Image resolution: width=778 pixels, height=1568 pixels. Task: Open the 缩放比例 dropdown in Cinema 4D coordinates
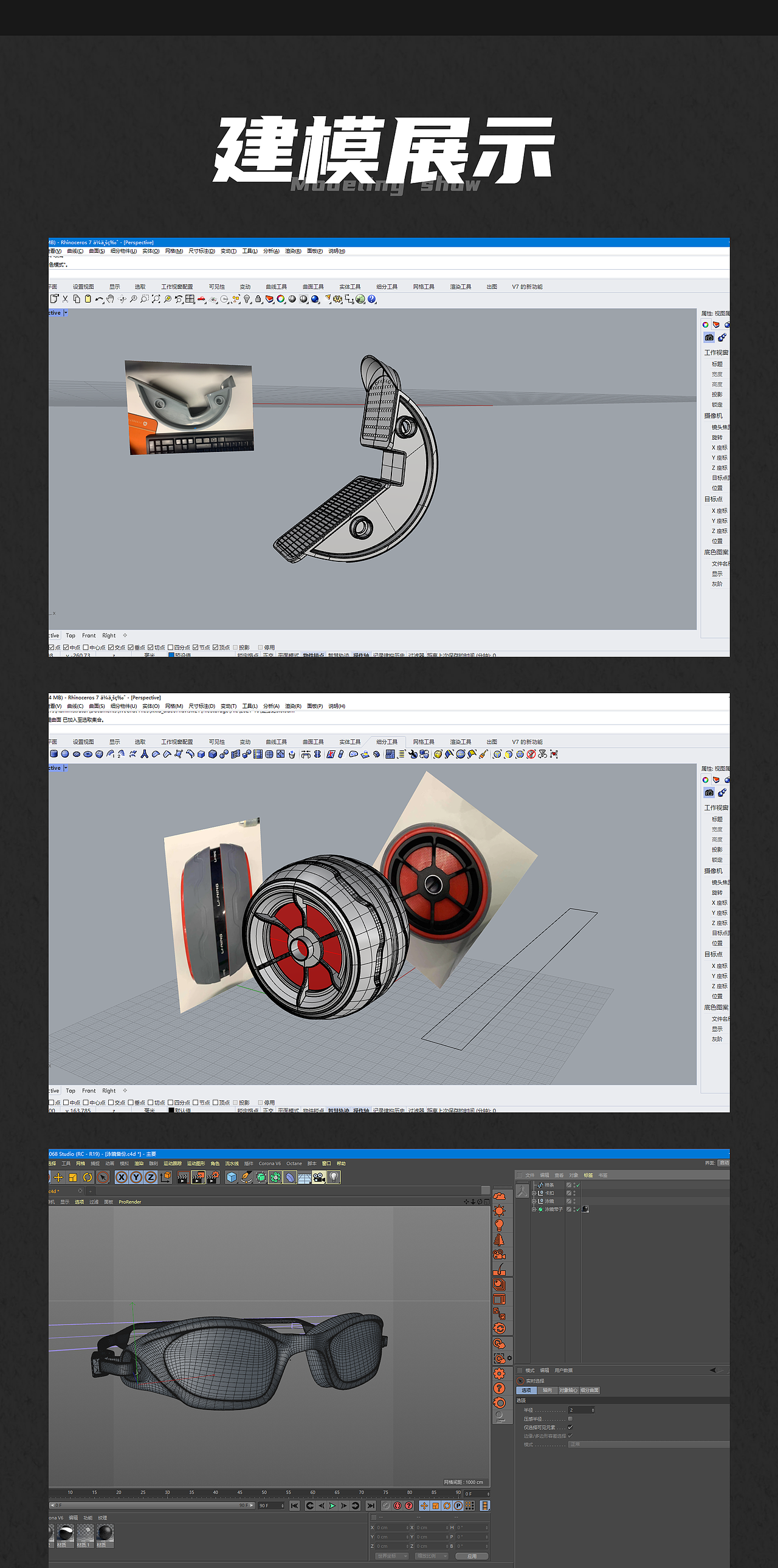pos(430,1556)
